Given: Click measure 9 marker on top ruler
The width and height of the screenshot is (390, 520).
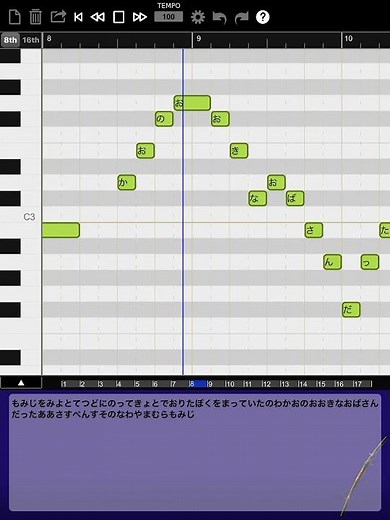Looking at the screenshot, I should (x=199, y=38).
